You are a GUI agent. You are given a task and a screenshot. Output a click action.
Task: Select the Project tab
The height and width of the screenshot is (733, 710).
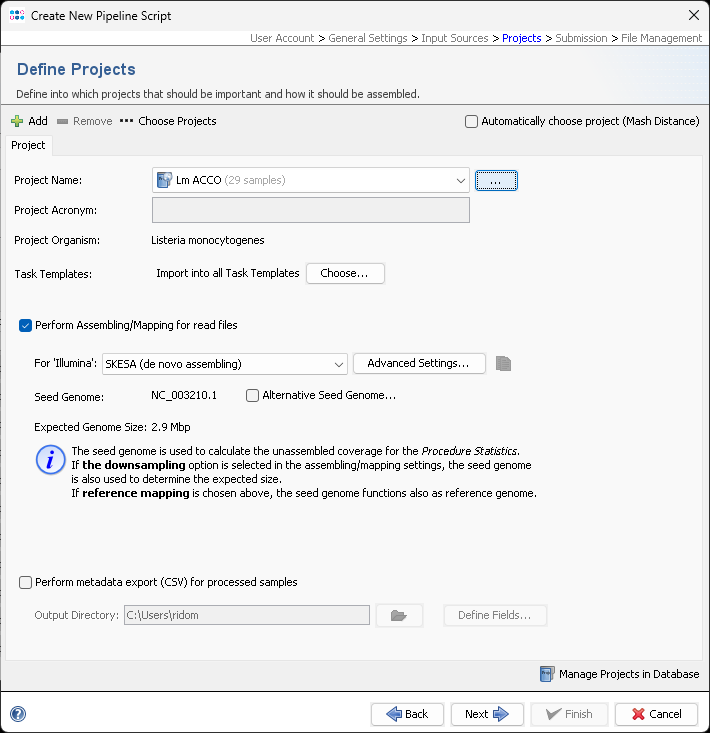pyautogui.click(x=28, y=145)
